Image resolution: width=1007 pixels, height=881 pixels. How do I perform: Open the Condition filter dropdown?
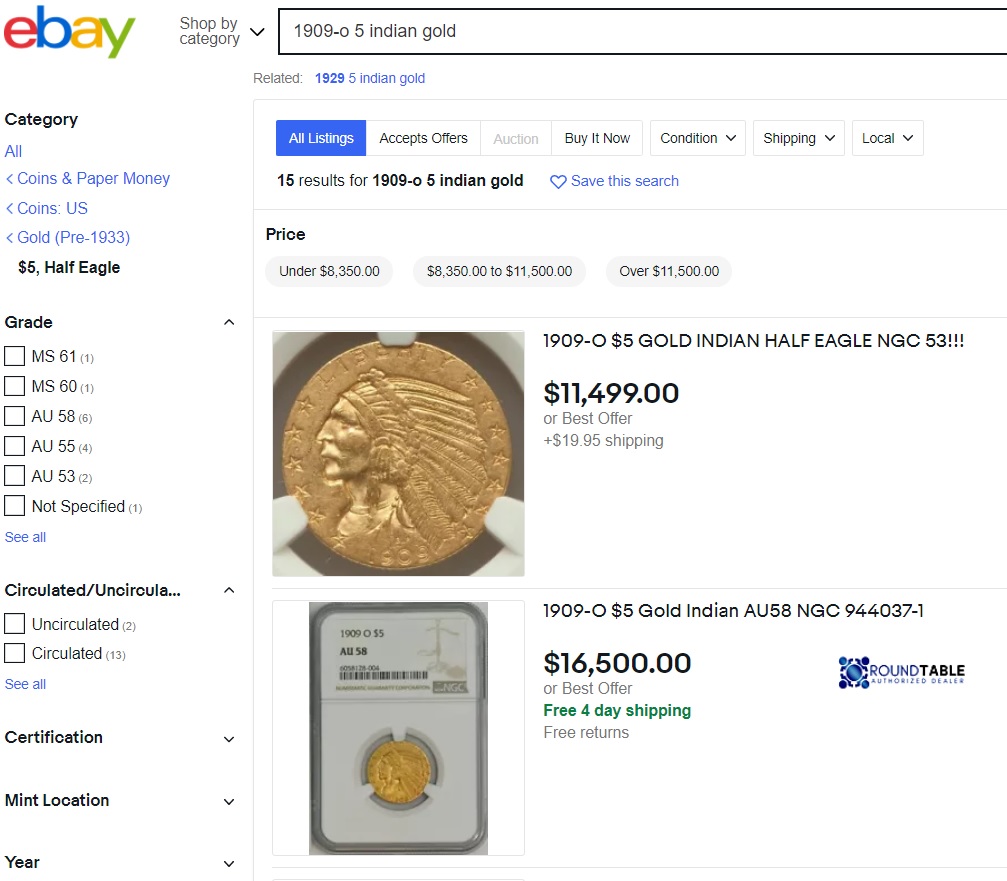697,138
